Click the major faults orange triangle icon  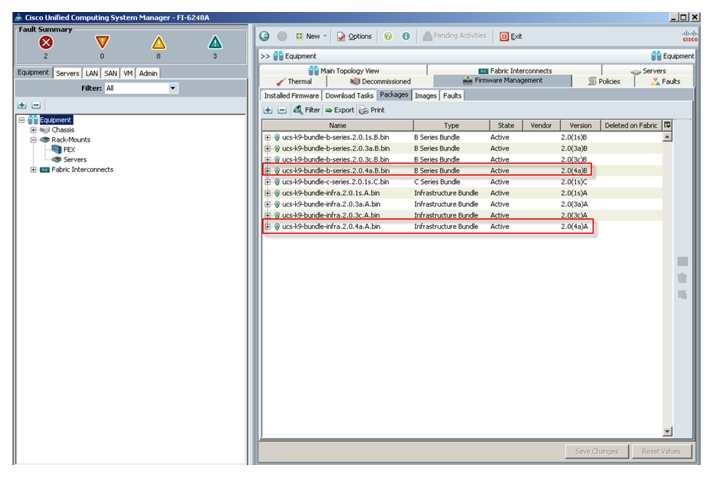[x=102, y=42]
